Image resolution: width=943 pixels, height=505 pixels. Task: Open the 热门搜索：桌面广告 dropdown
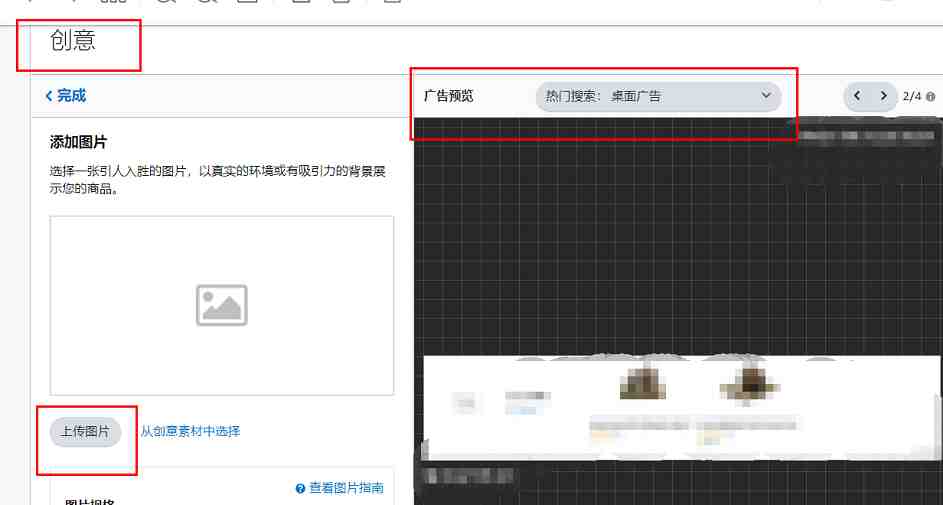click(x=658, y=96)
